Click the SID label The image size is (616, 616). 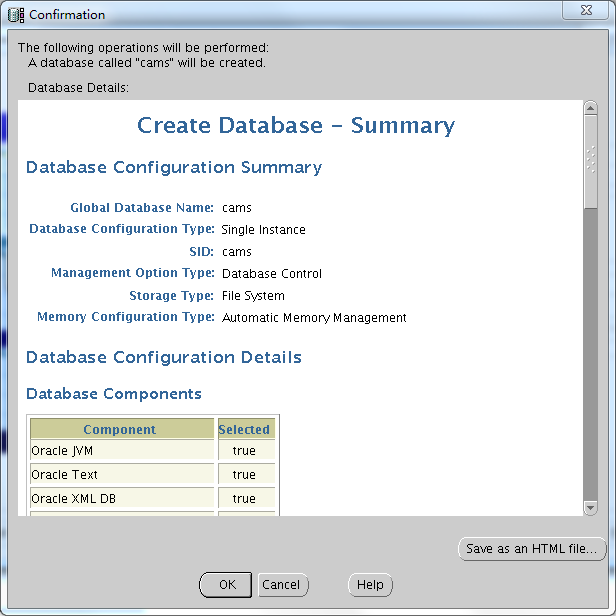[x=201, y=251]
